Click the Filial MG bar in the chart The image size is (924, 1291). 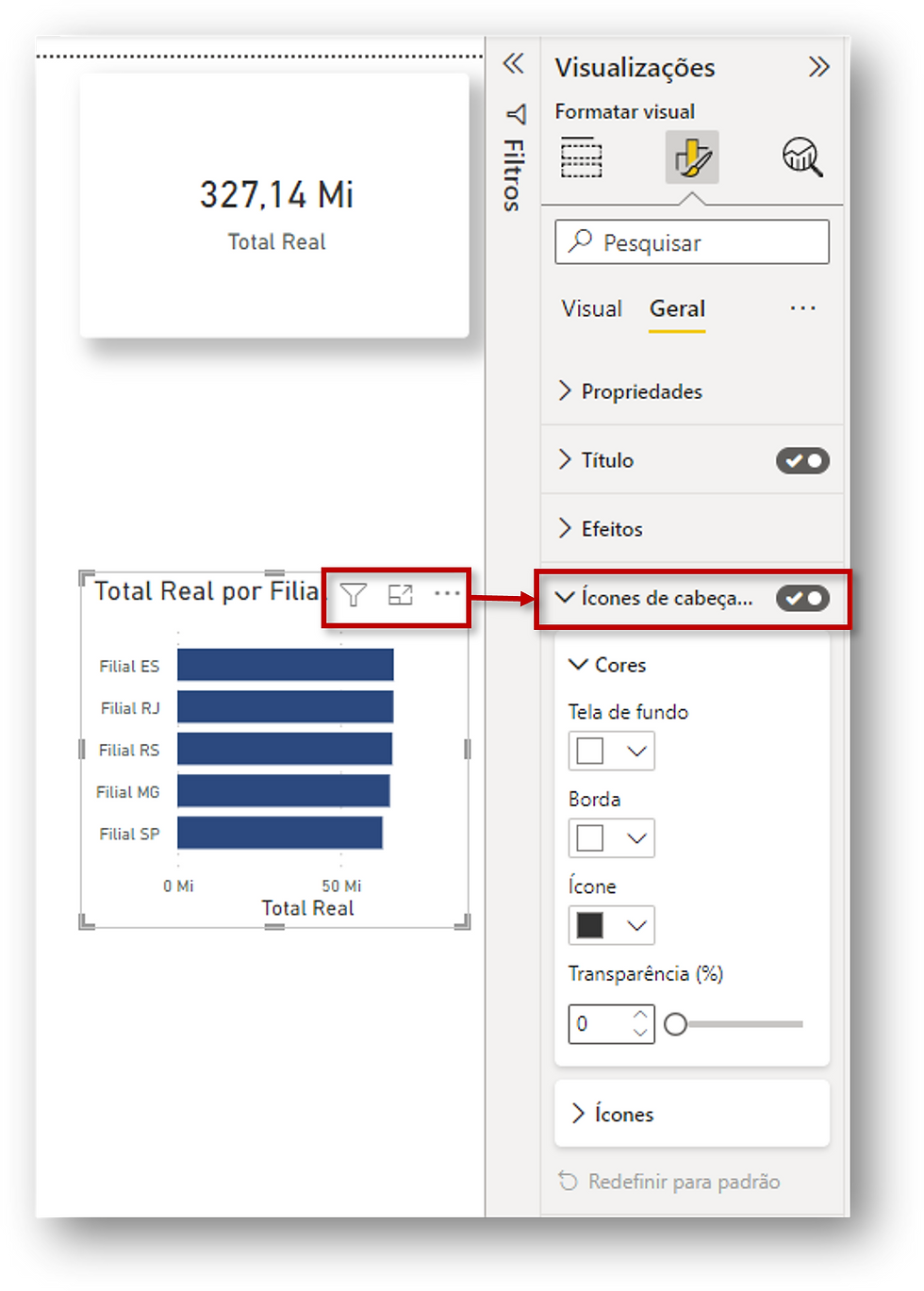click(x=284, y=791)
